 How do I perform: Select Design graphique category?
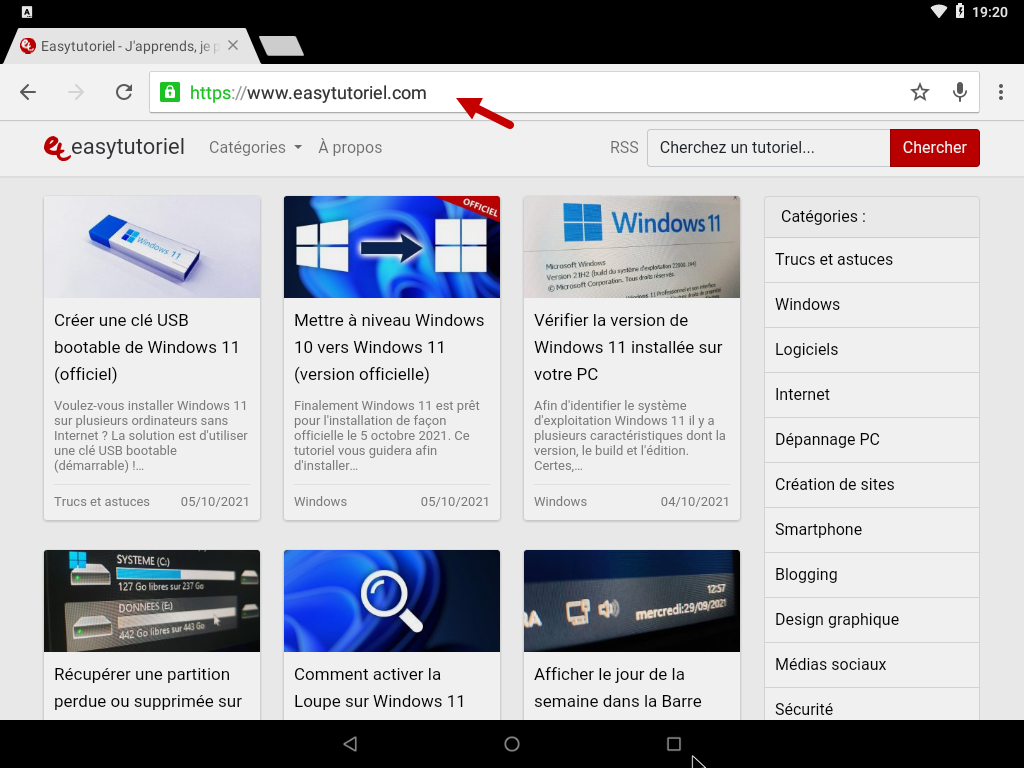coord(872,620)
